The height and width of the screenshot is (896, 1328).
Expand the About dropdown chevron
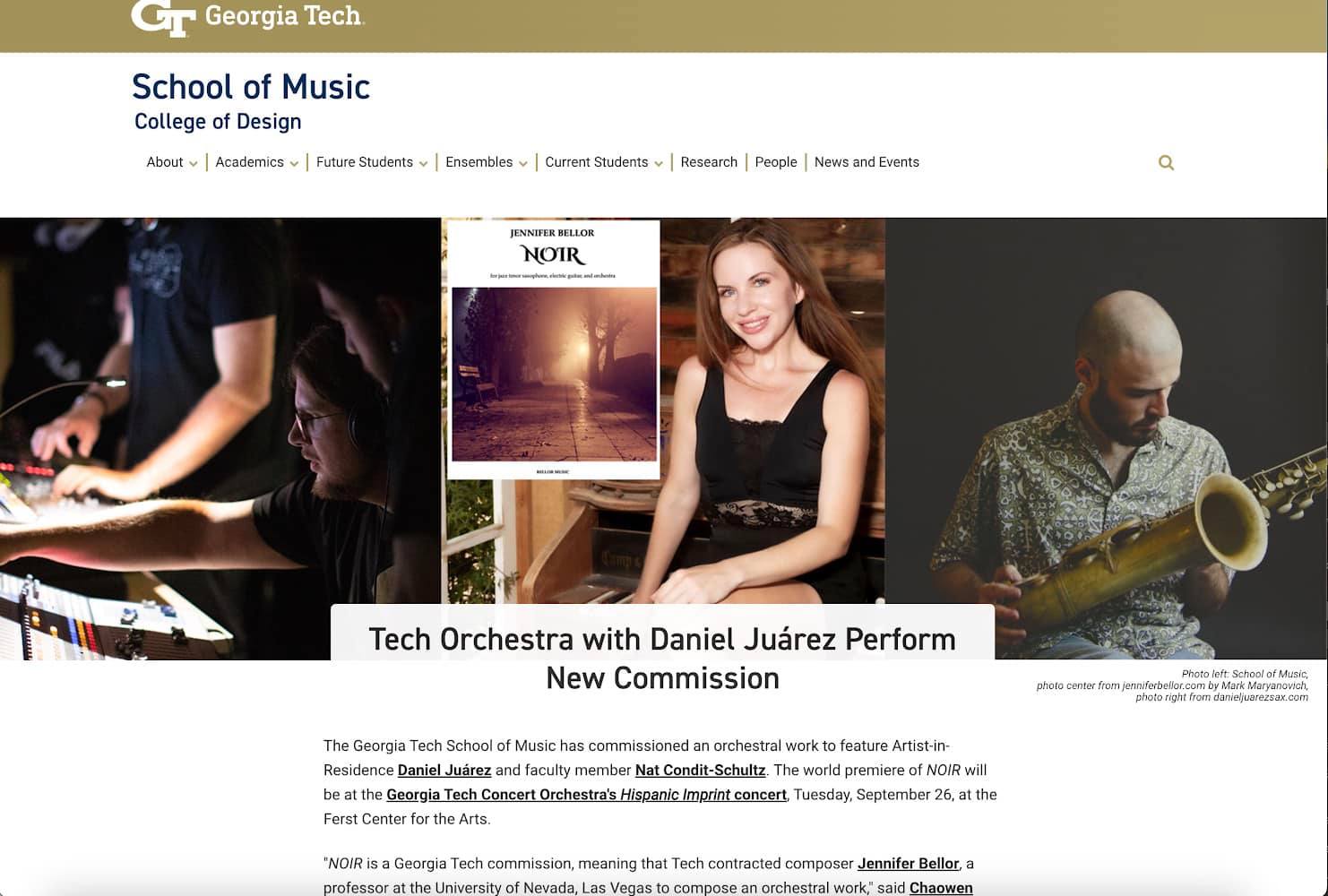193,164
